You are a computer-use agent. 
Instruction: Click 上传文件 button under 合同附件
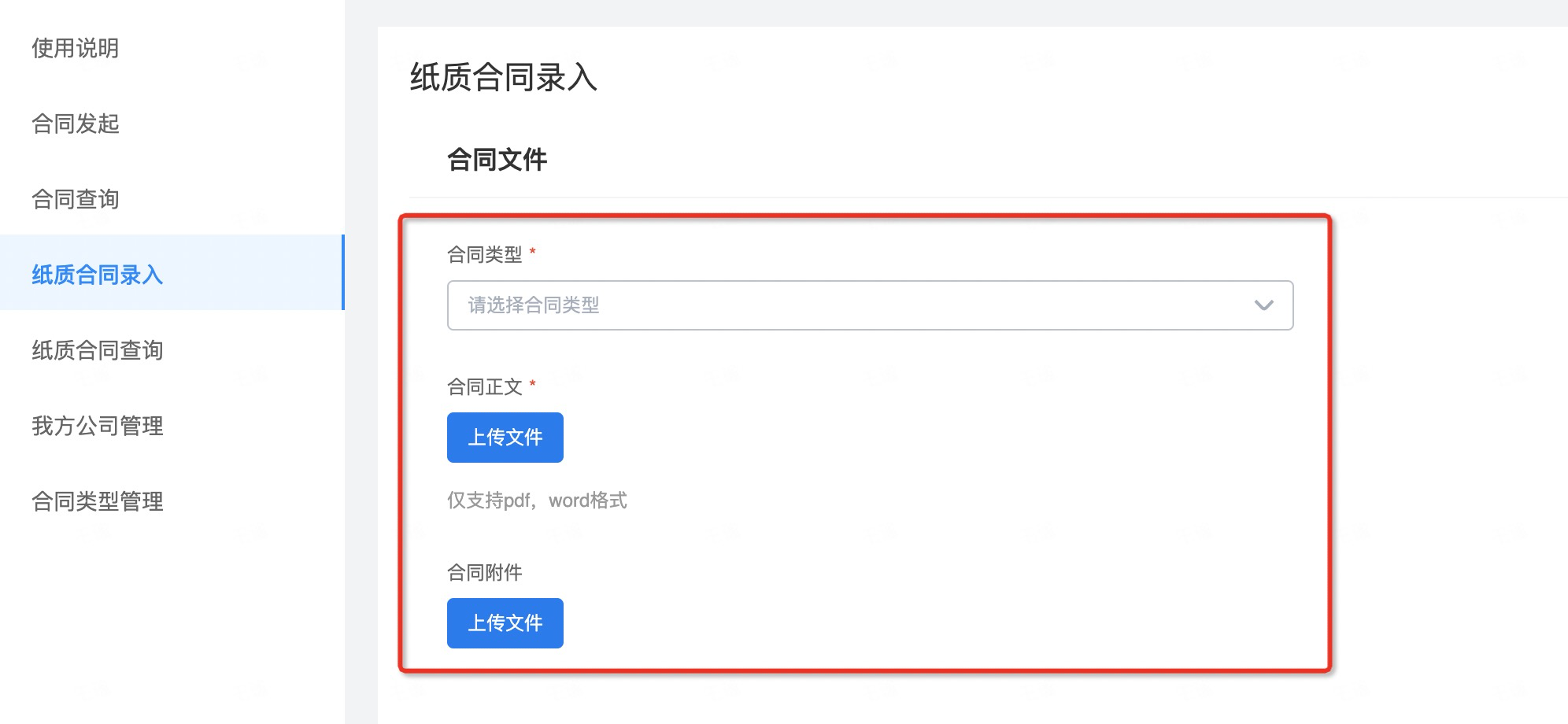[x=505, y=623]
